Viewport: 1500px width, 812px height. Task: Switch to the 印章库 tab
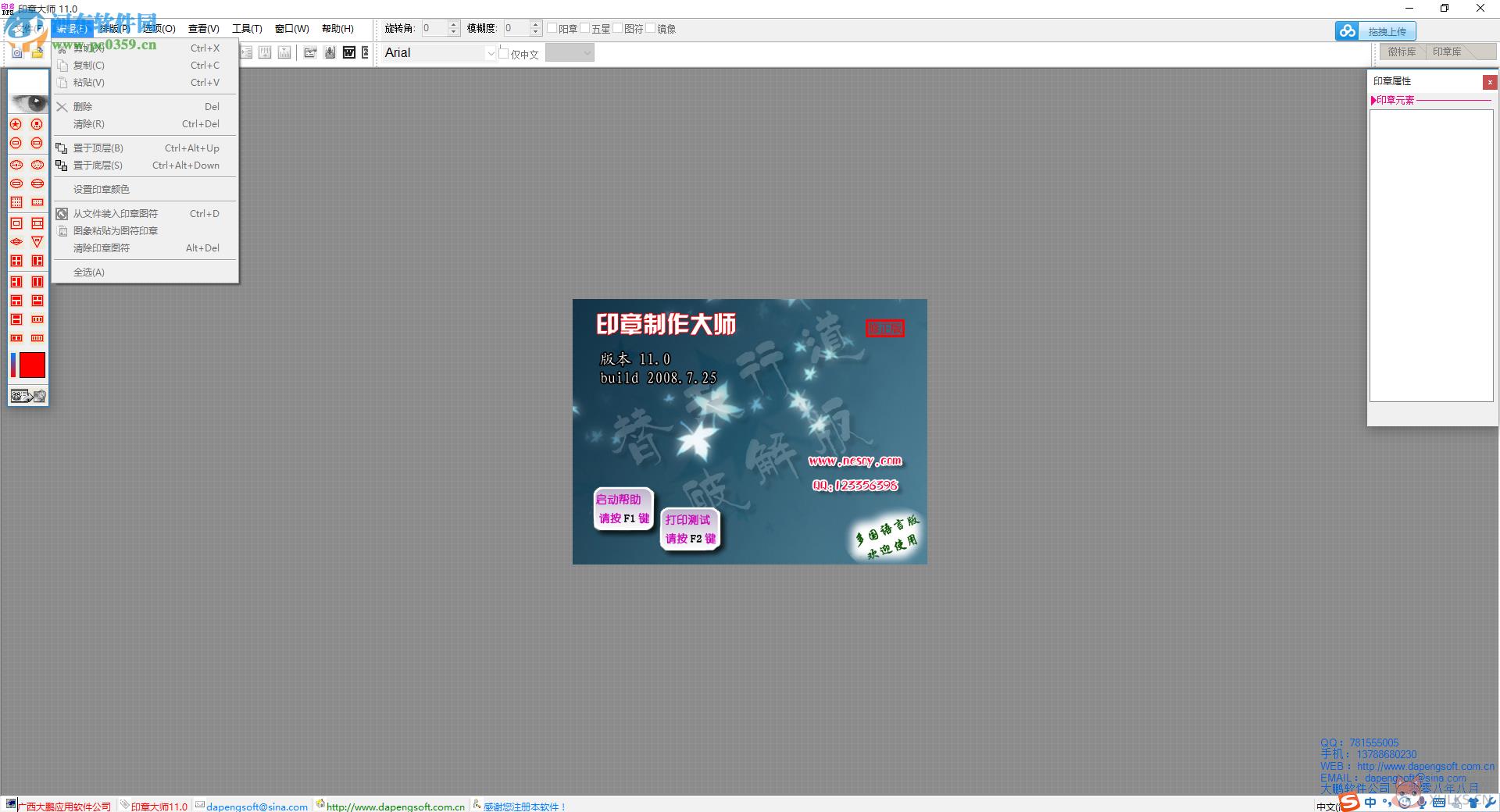[1447, 52]
